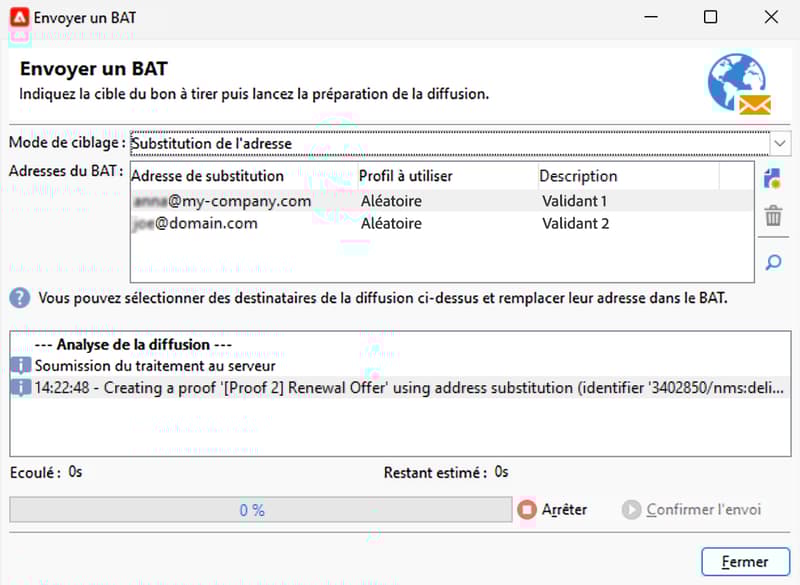Delete selected address with trash icon
800x585 pixels.
[773, 216]
